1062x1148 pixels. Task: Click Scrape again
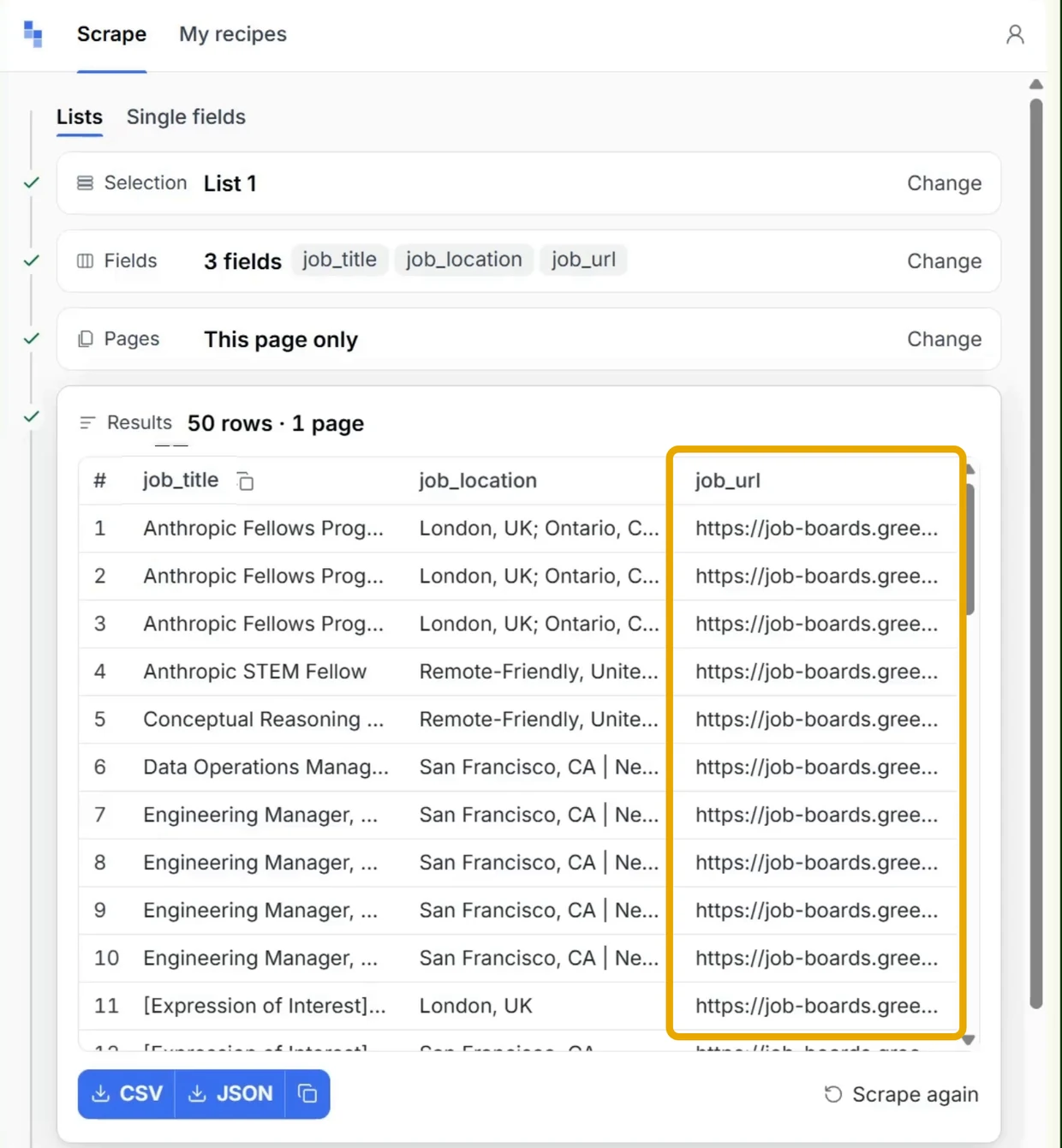(x=901, y=1095)
